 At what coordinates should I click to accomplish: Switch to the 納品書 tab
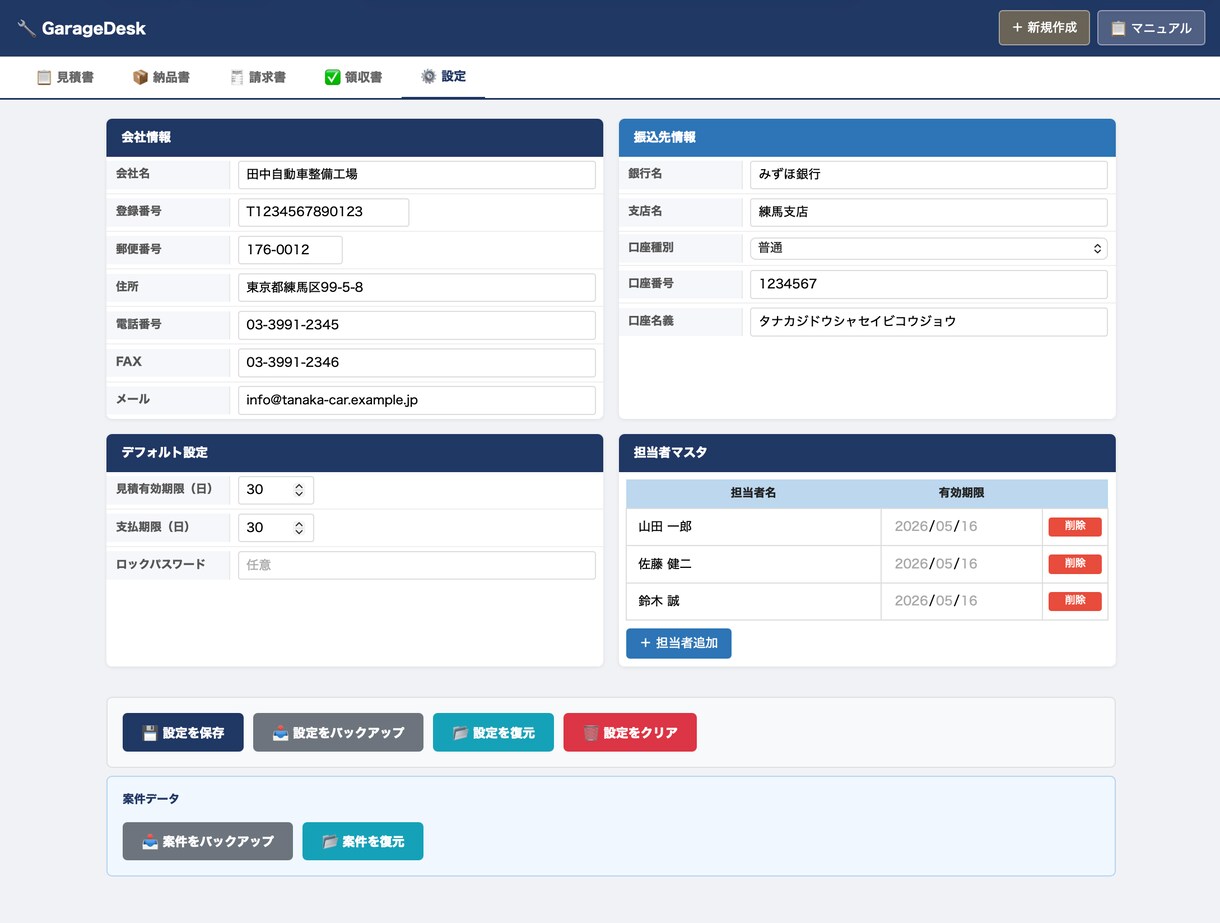[161, 77]
